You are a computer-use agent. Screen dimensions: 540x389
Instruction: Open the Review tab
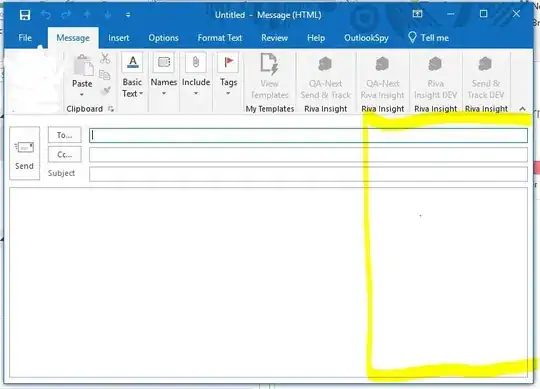(x=274, y=38)
